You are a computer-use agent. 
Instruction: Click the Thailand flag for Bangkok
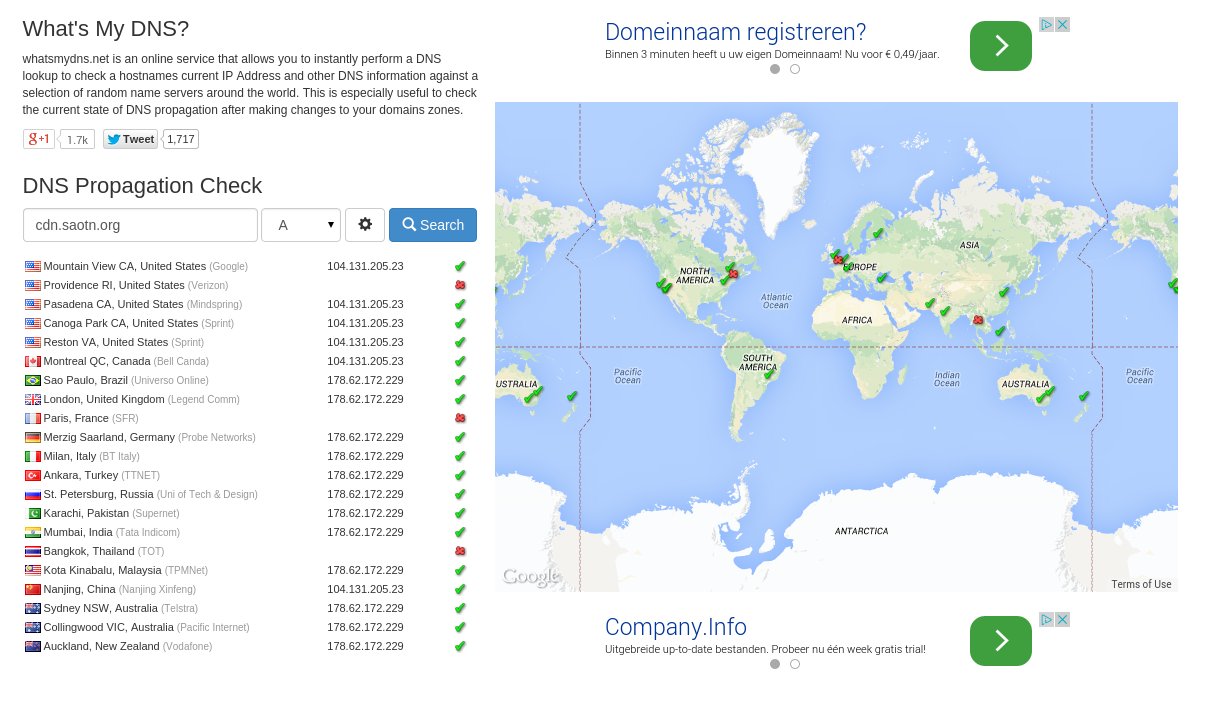pyautogui.click(x=33, y=551)
